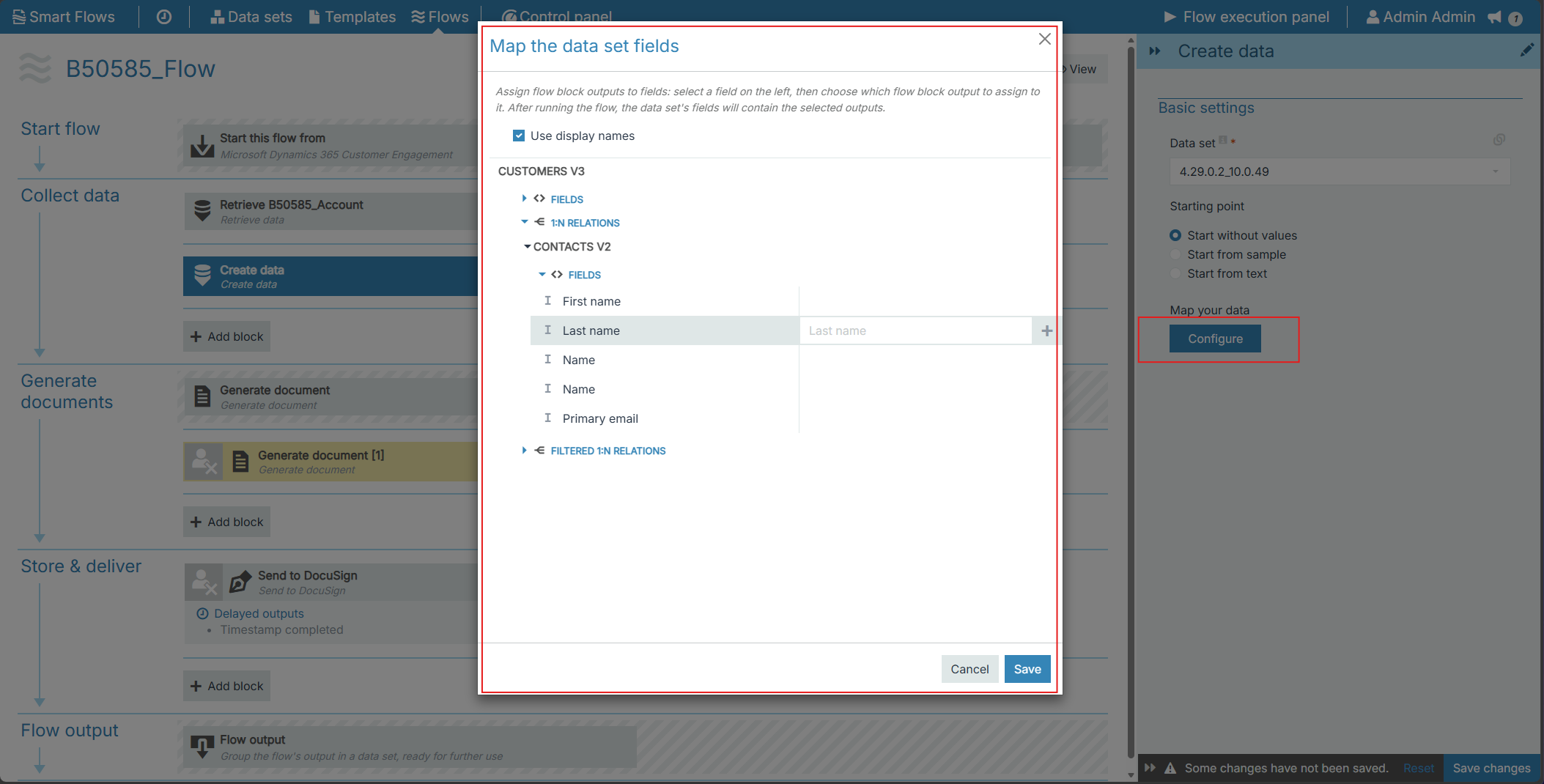Viewport: 1544px width, 784px height.
Task: Click the clock history icon in top bar
Action: pos(164,16)
